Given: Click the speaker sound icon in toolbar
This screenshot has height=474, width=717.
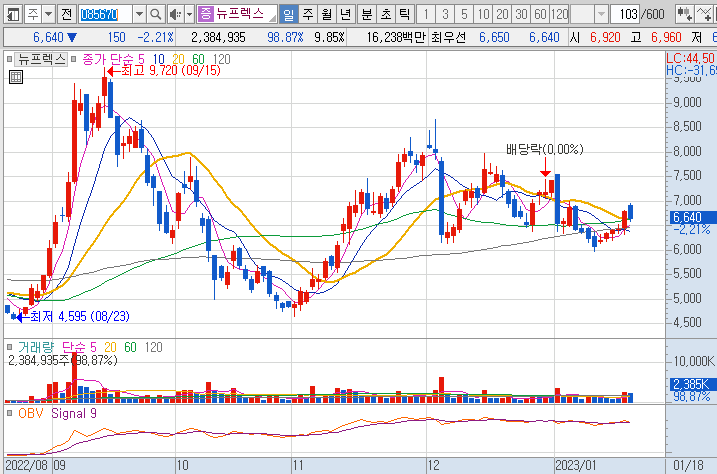Looking at the screenshot, I should point(175,15).
